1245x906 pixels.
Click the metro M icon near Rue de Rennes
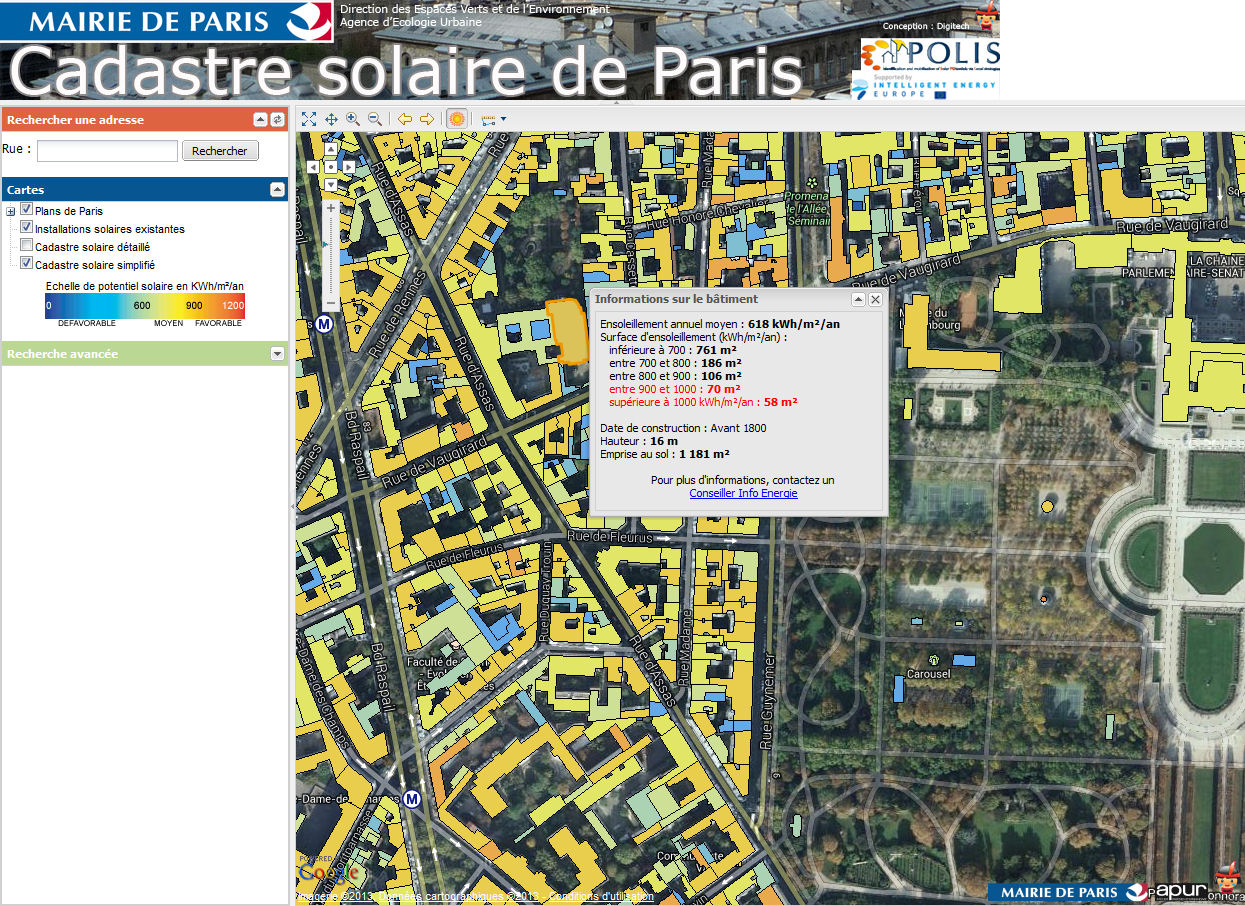(324, 324)
